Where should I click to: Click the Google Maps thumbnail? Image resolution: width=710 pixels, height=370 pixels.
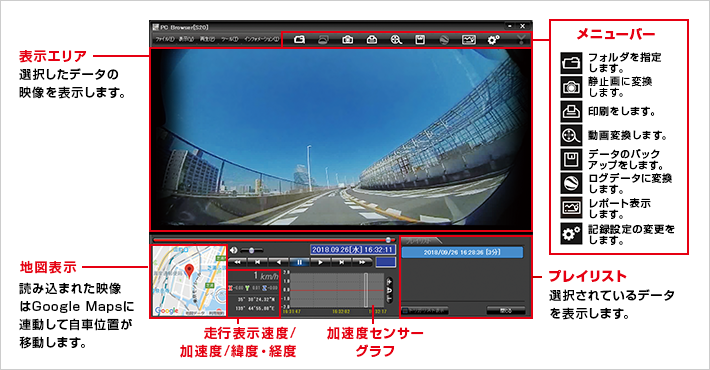(189, 281)
